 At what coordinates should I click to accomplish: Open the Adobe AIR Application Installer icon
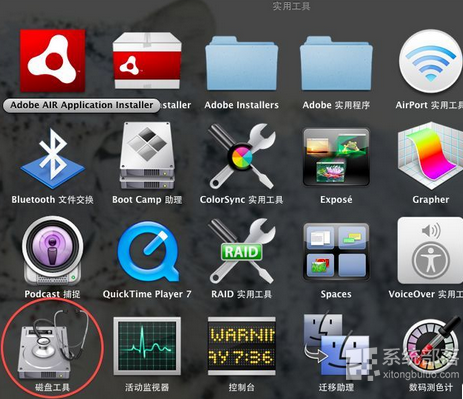tap(52, 61)
